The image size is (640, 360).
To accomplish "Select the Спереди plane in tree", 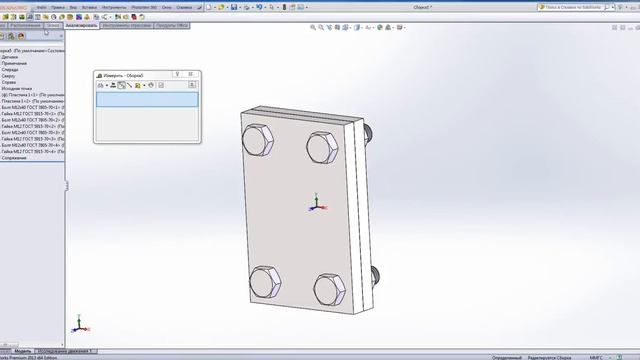I will tap(10, 69).
